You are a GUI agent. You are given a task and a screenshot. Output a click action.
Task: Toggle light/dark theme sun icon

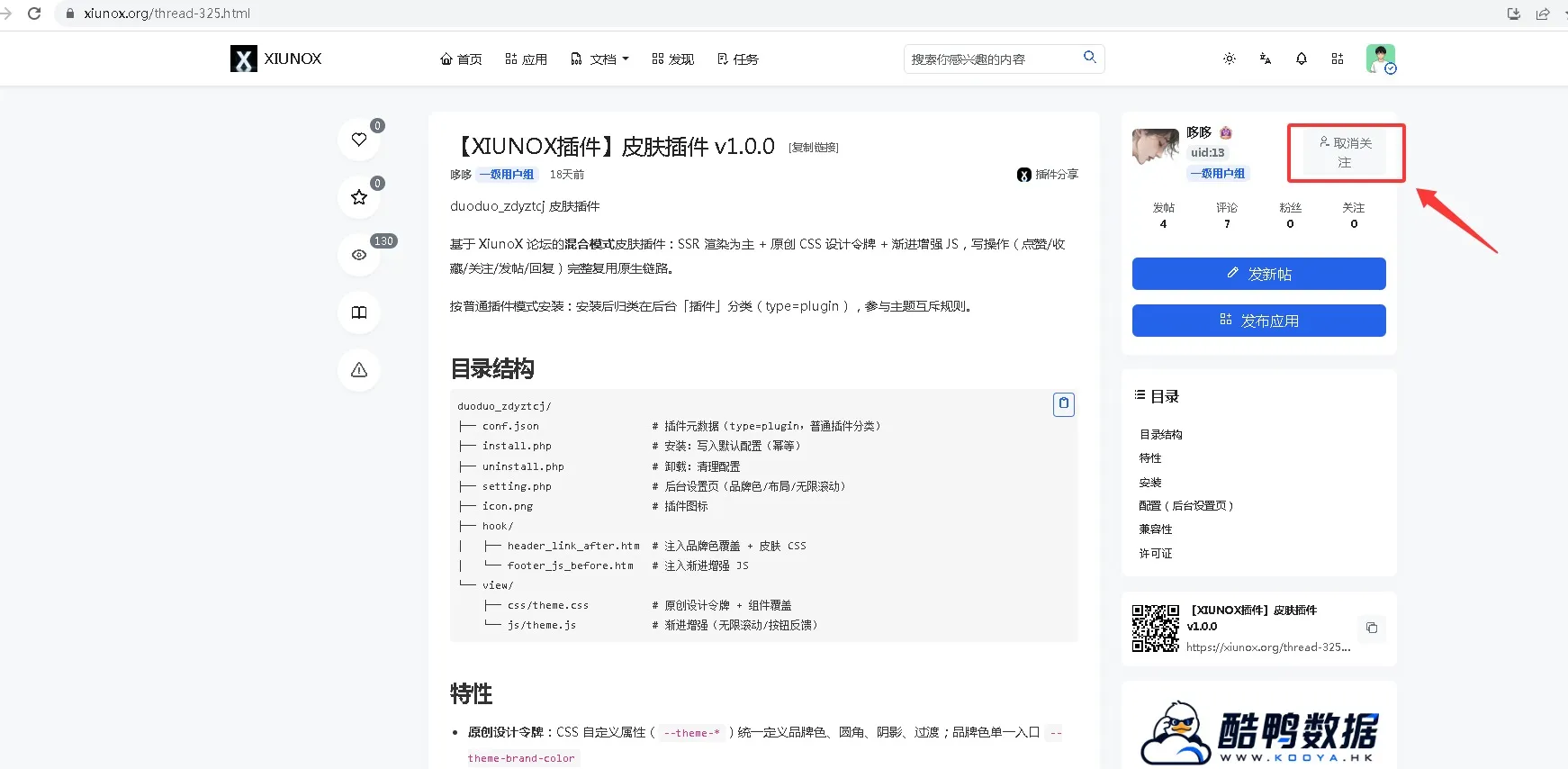pos(1230,59)
